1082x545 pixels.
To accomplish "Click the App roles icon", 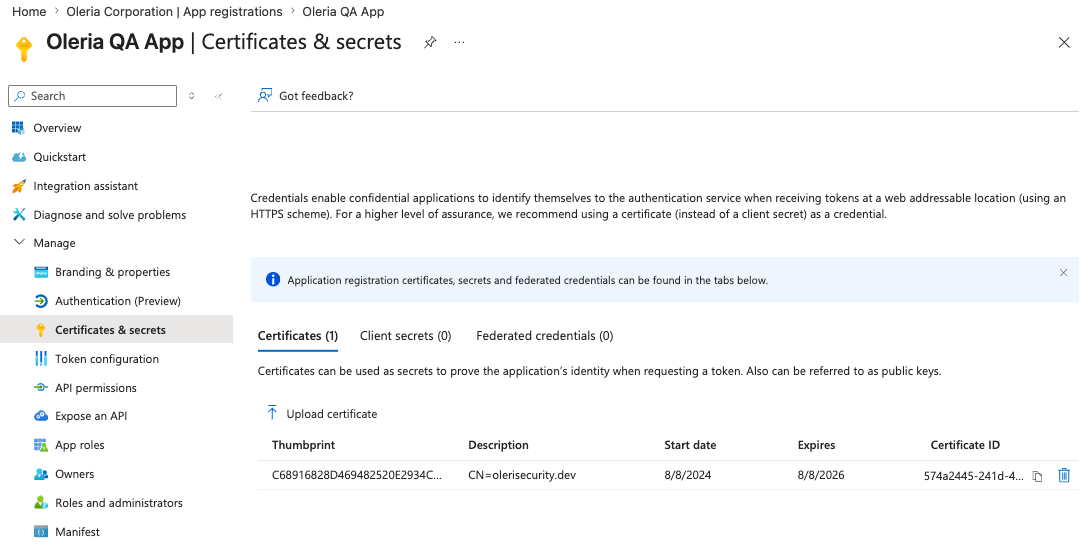I will click(x=41, y=445).
